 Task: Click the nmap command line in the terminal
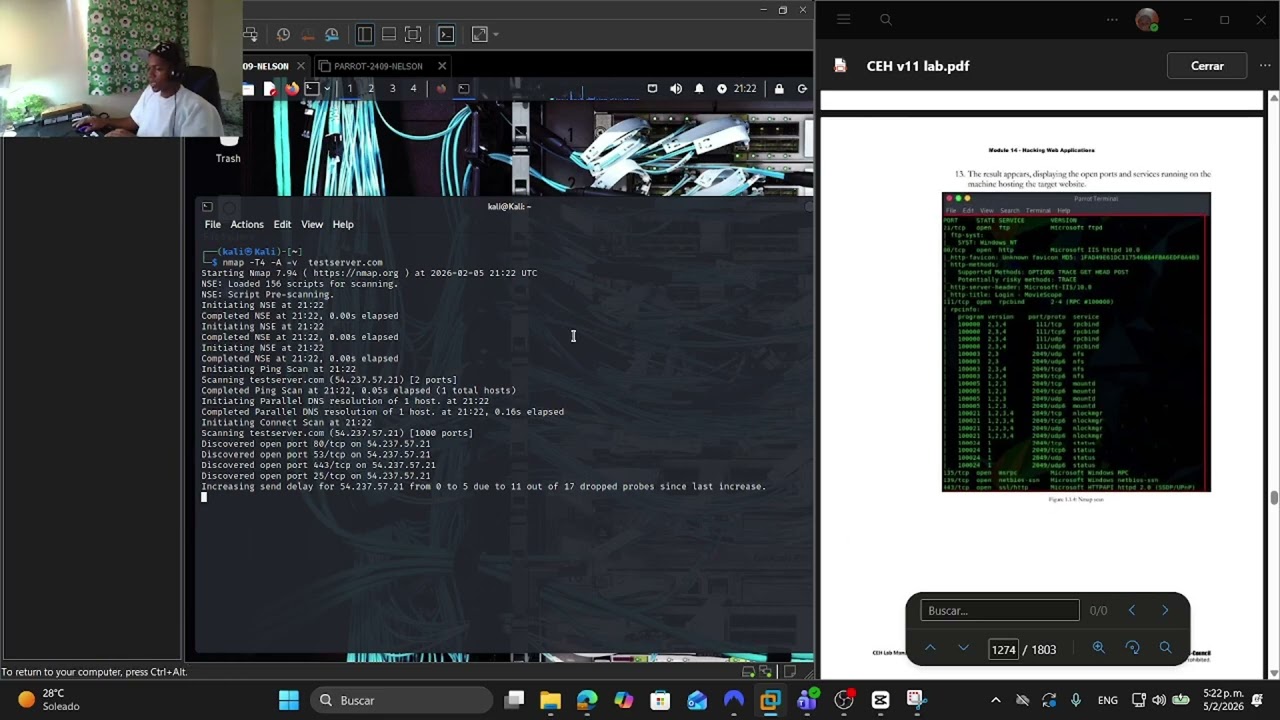point(303,262)
